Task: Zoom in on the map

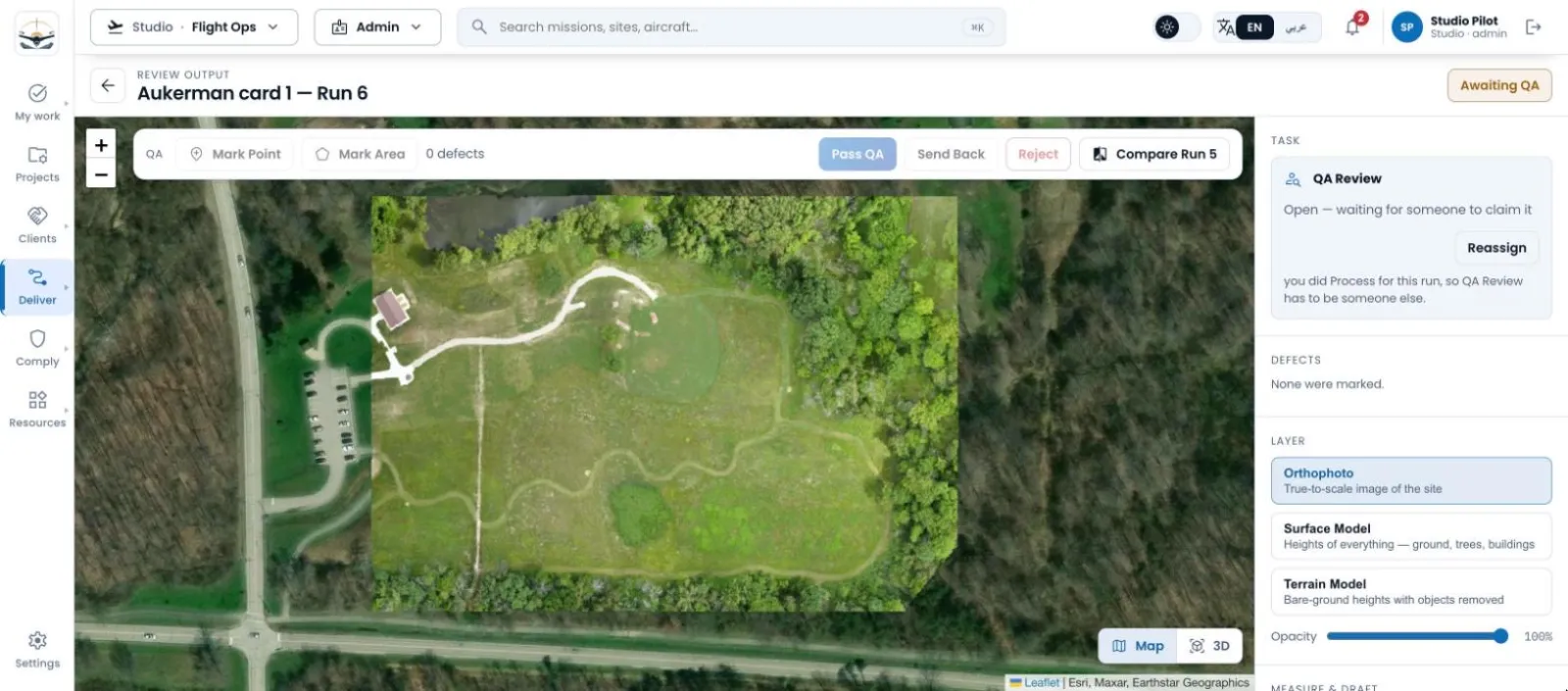Action: [x=101, y=145]
